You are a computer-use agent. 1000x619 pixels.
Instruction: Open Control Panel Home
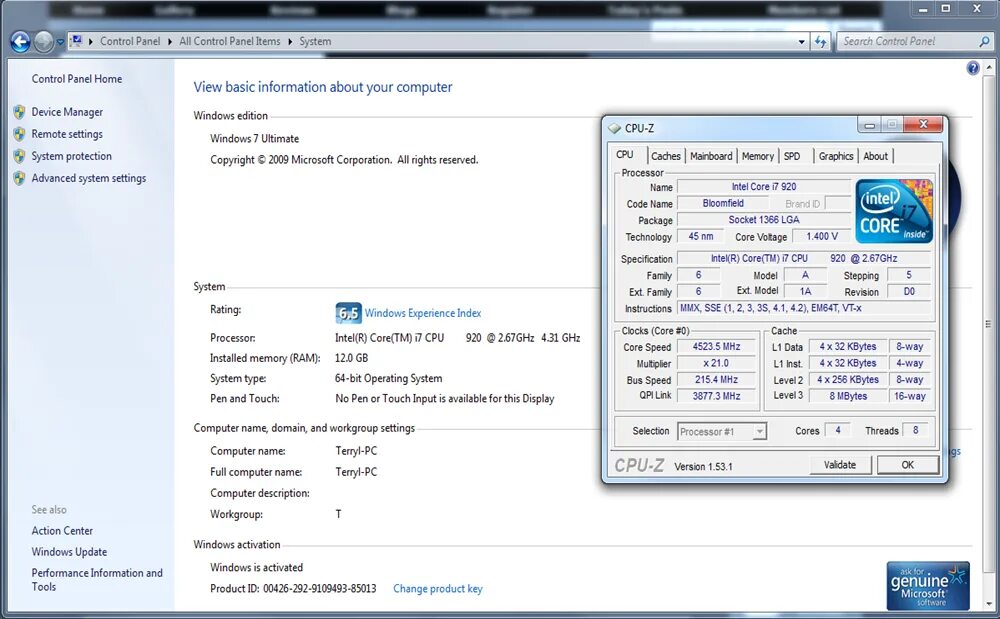tap(77, 78)
